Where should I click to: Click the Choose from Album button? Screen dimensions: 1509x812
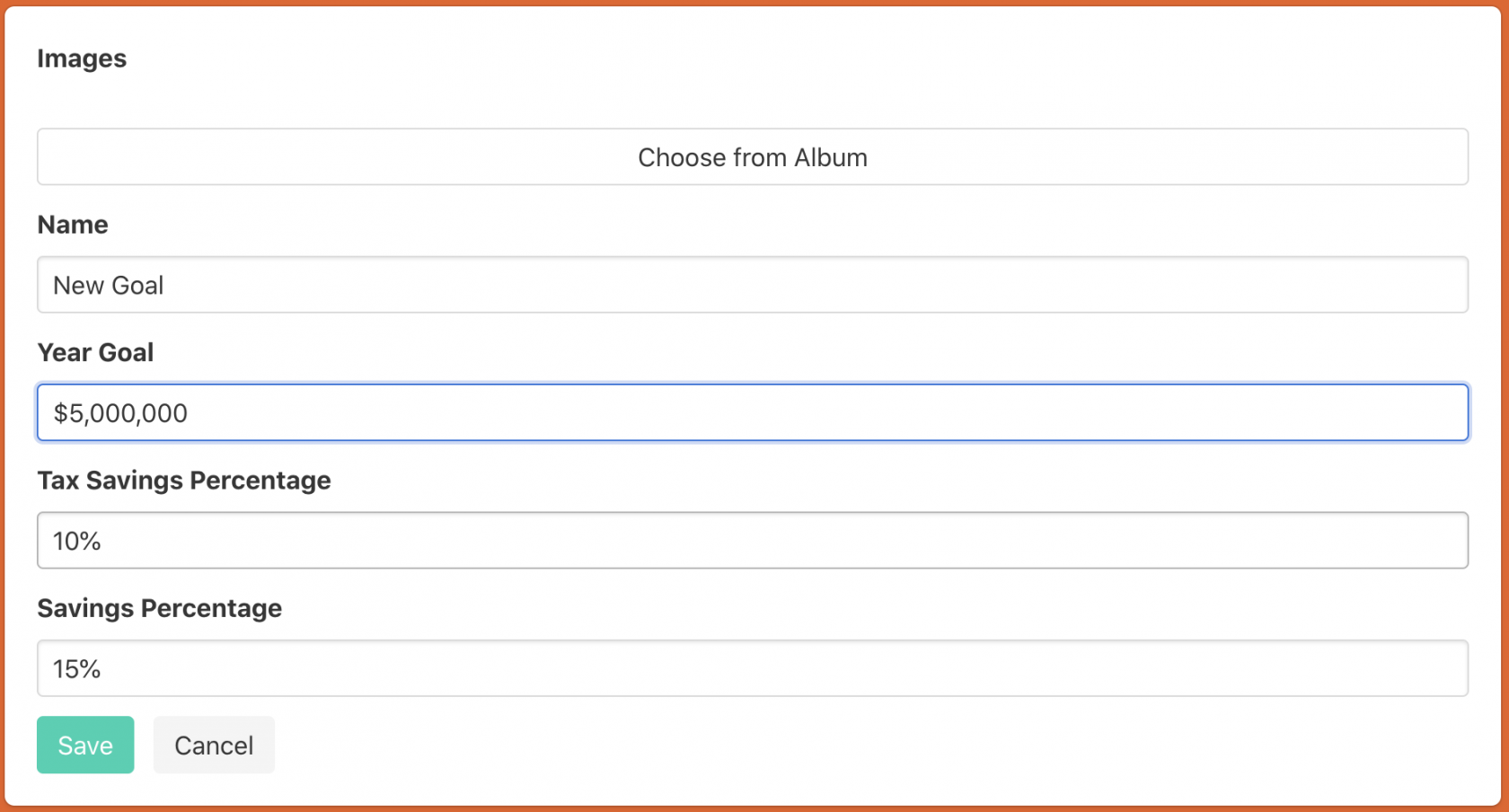(753, 157)
